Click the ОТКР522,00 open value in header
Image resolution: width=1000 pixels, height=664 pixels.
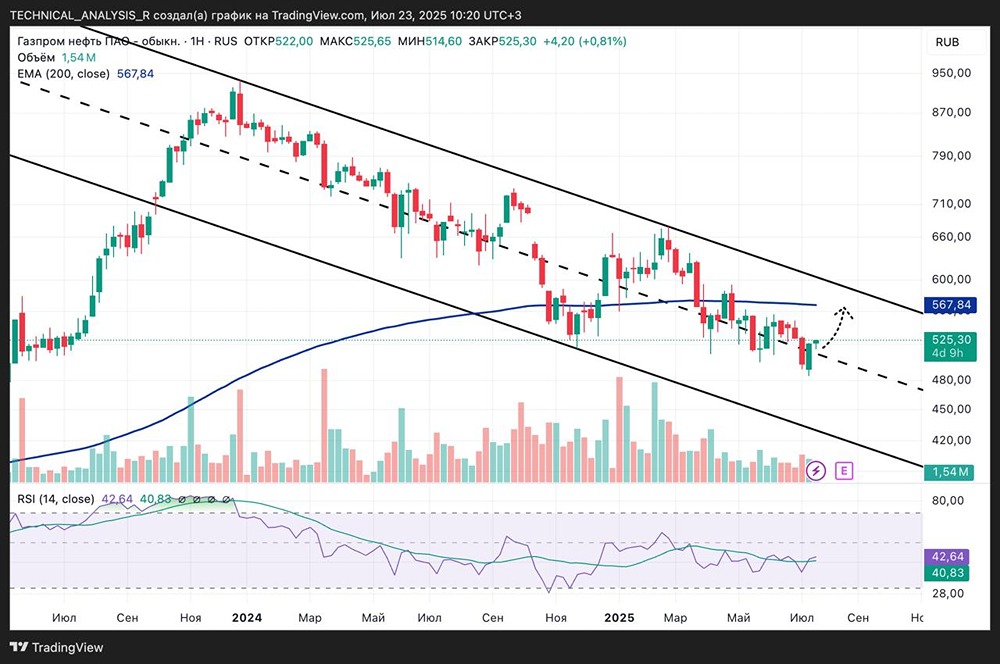coord(279,41)
